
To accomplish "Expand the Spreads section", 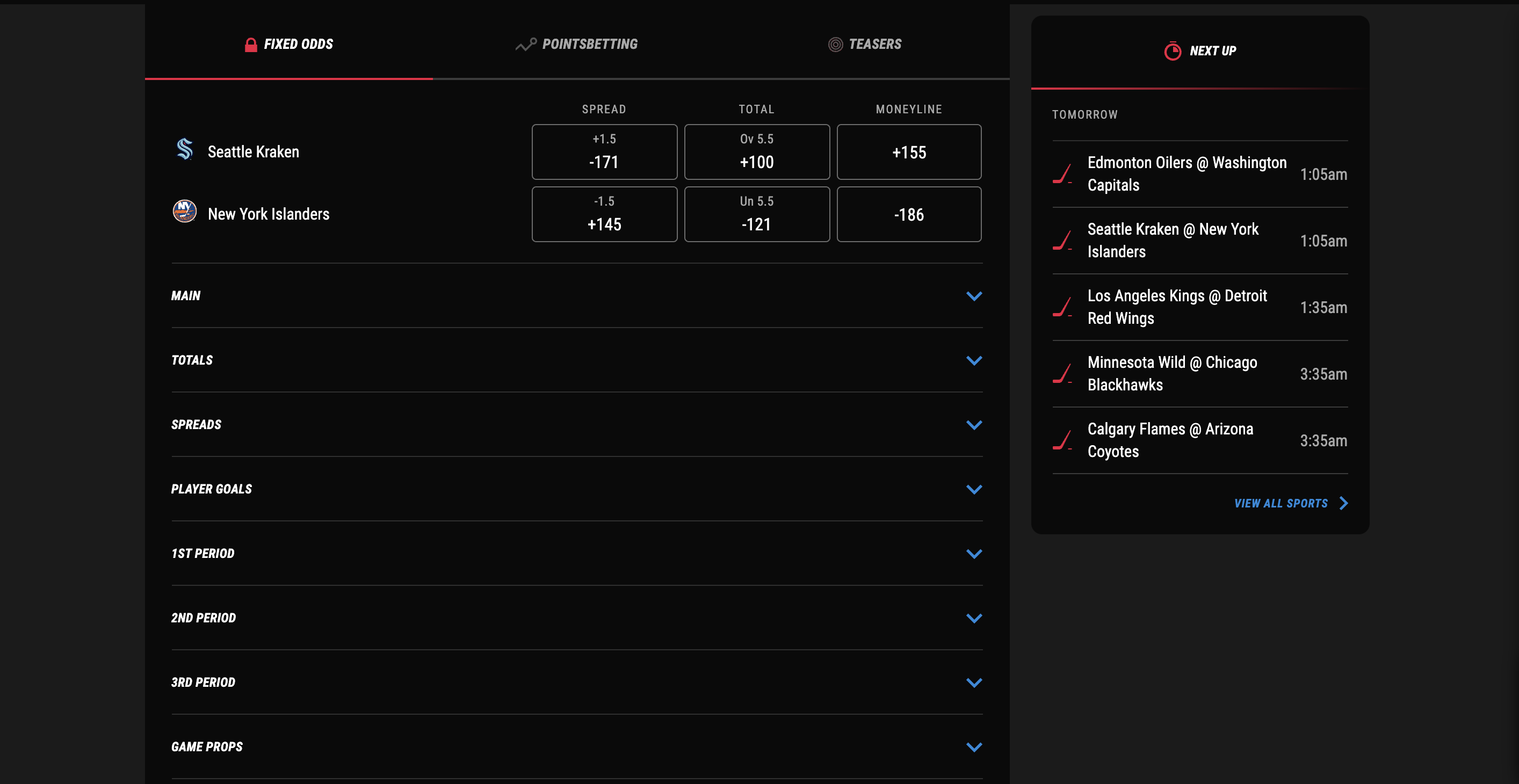I will point(577,424).
